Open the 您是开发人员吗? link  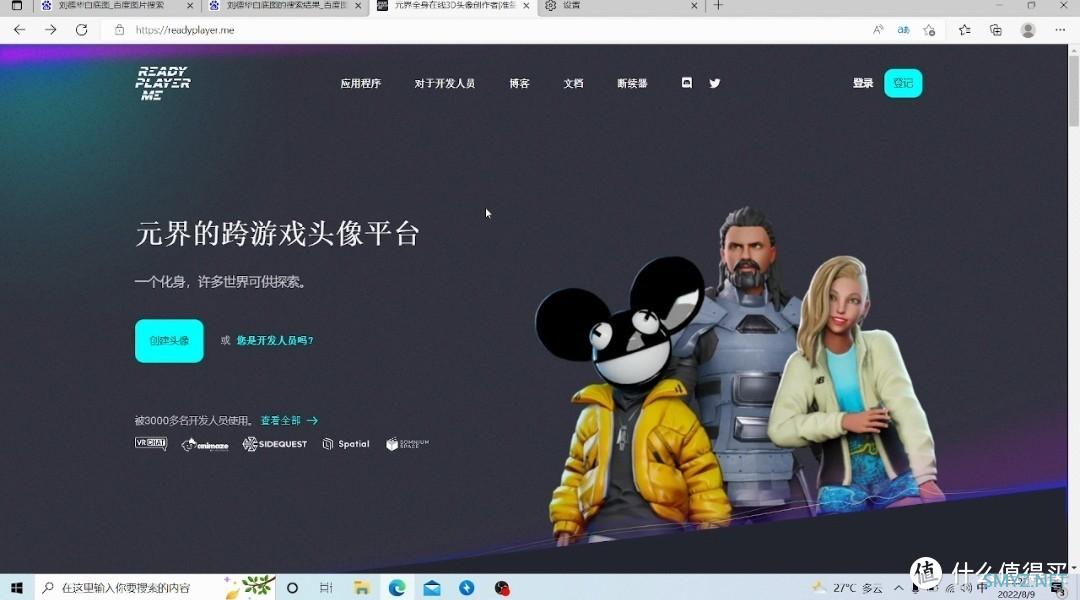click(275, 340)
